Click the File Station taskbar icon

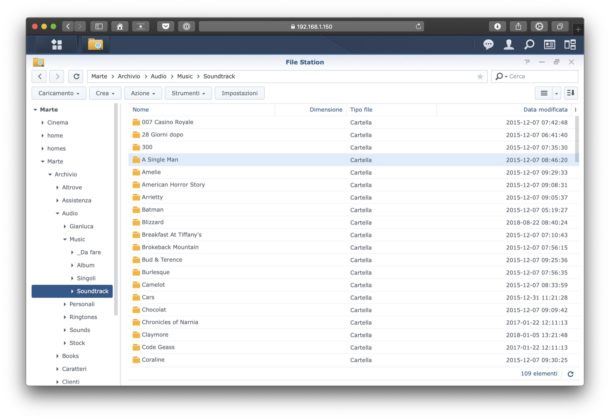point(95,44)
